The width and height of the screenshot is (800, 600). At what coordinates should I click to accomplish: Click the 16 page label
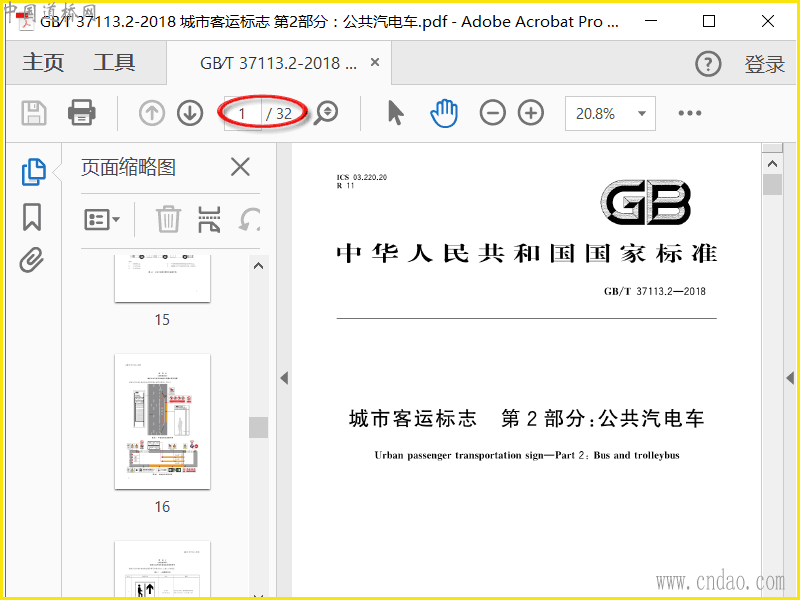pos(162,507)
